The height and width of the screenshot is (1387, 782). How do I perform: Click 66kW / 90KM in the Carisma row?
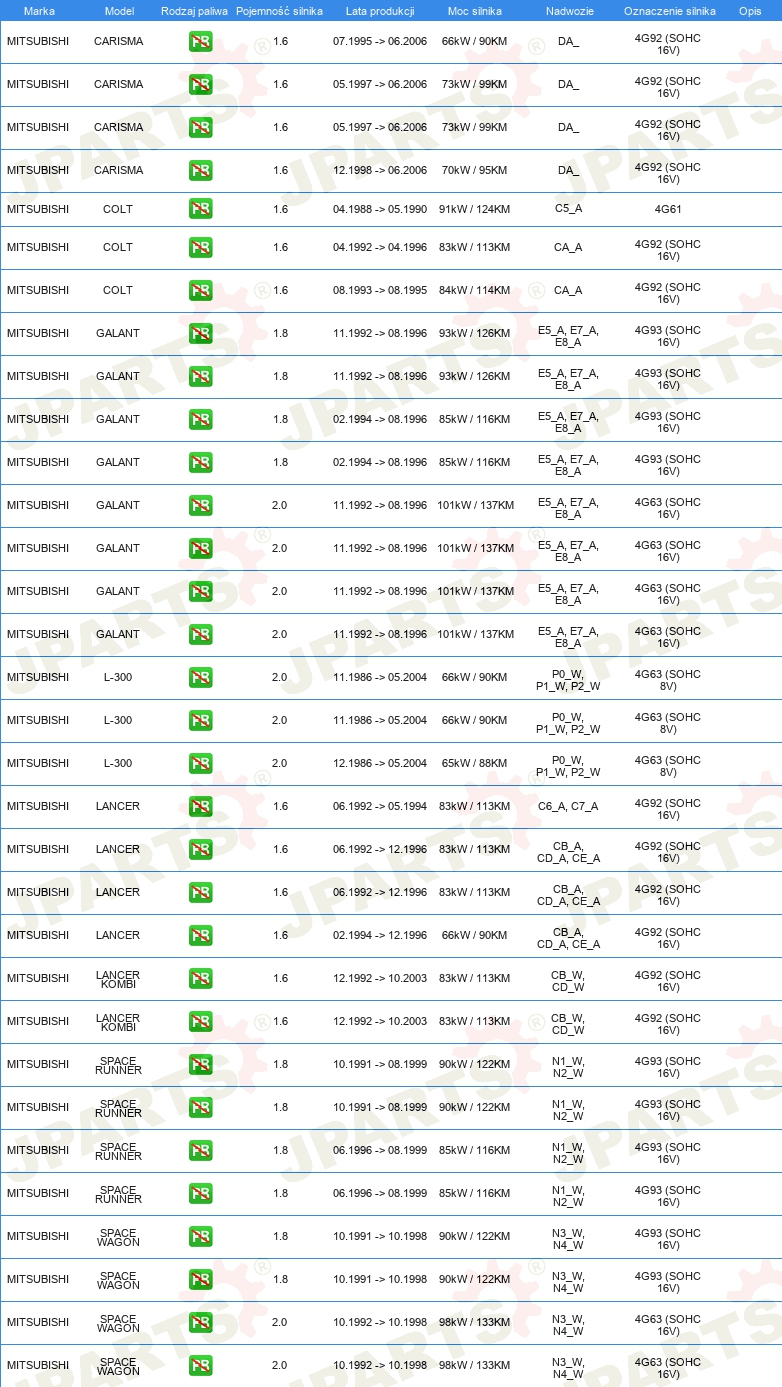[x=475, y=42]
